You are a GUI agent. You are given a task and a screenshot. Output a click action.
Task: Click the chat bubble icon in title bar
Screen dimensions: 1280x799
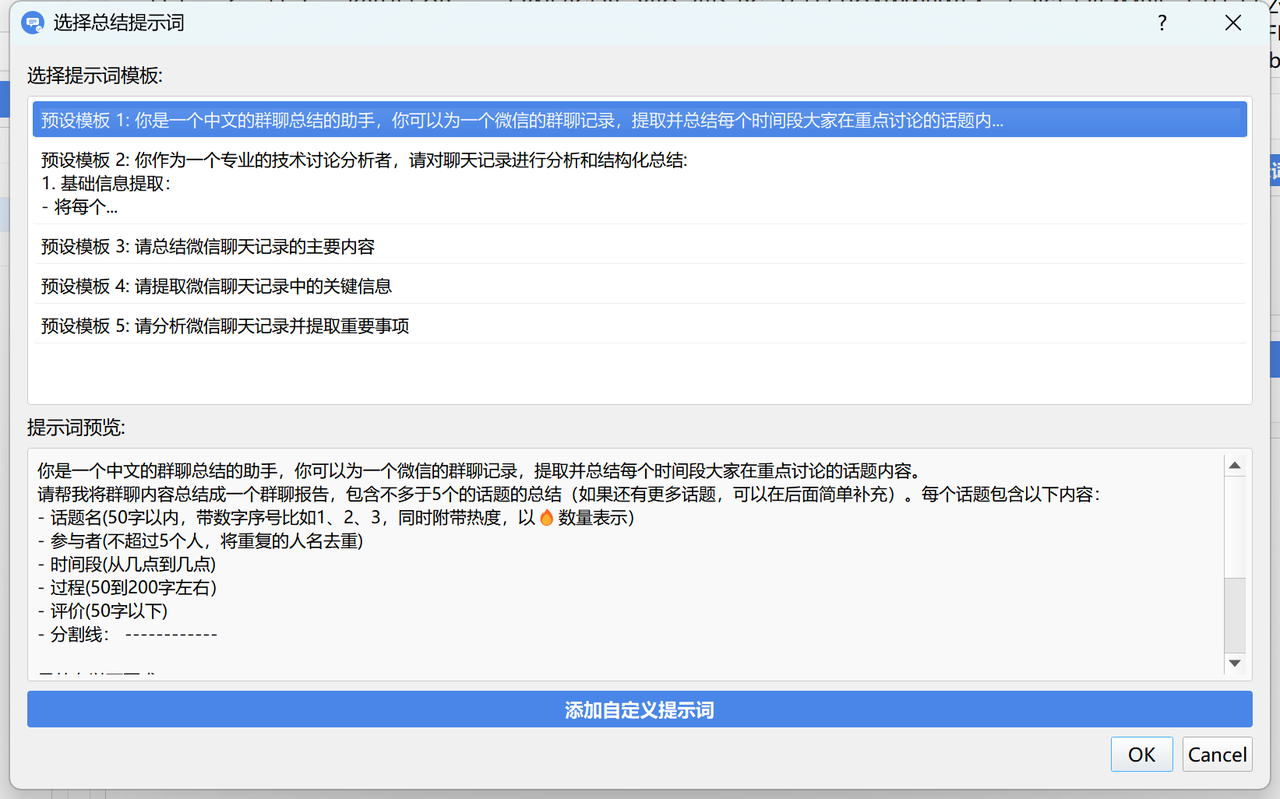pyautogui.click(x=33, y=22)
